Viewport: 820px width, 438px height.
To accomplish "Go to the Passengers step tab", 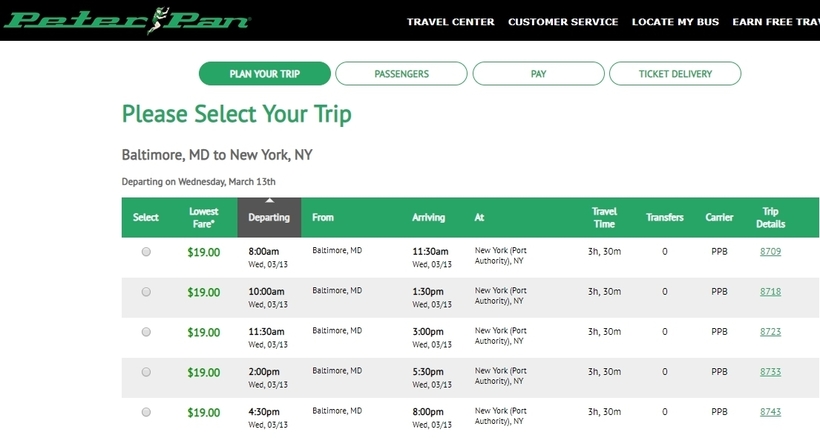I will [401, 74].
